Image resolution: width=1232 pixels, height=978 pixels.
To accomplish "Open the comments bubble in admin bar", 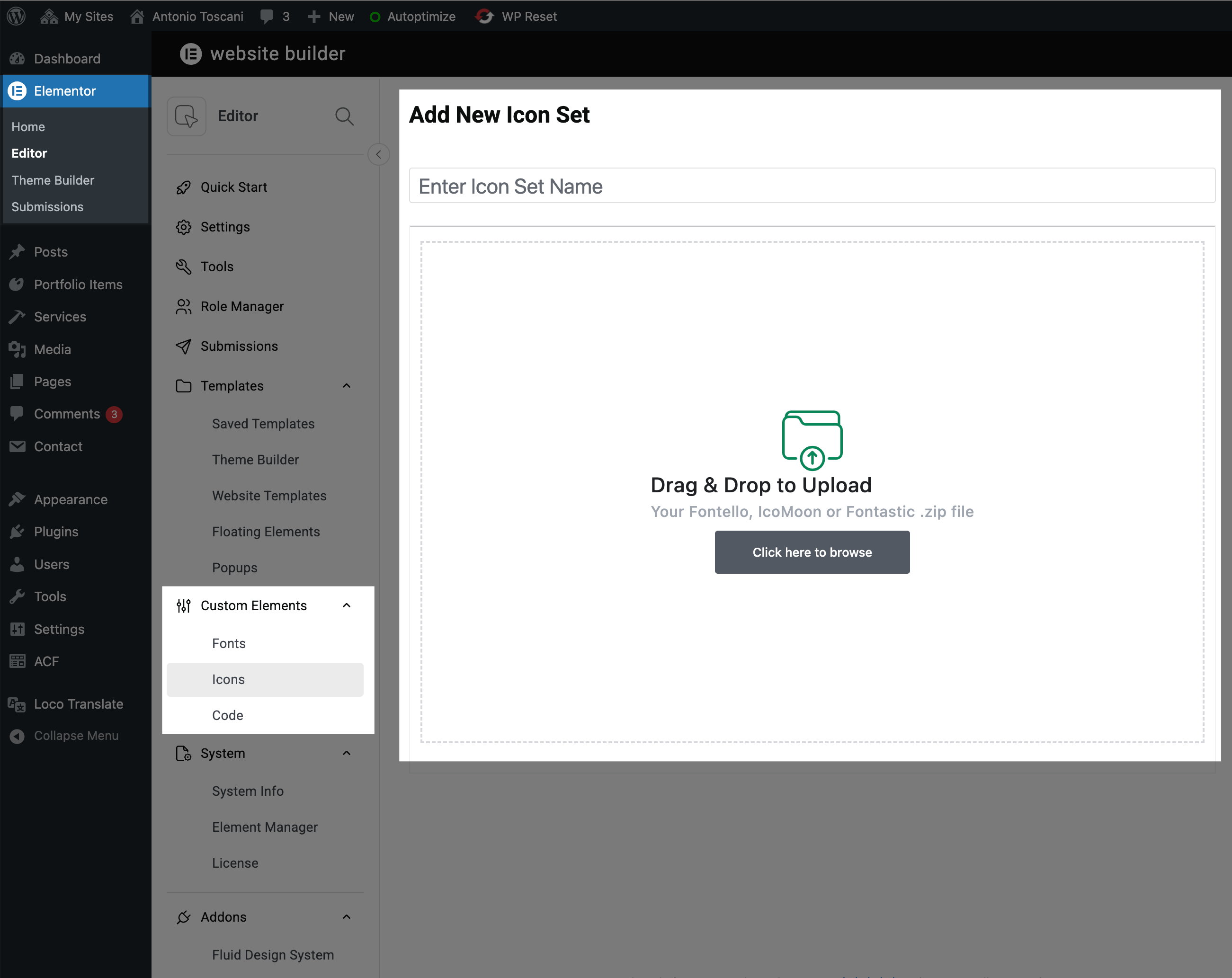I will coord(267,16).
